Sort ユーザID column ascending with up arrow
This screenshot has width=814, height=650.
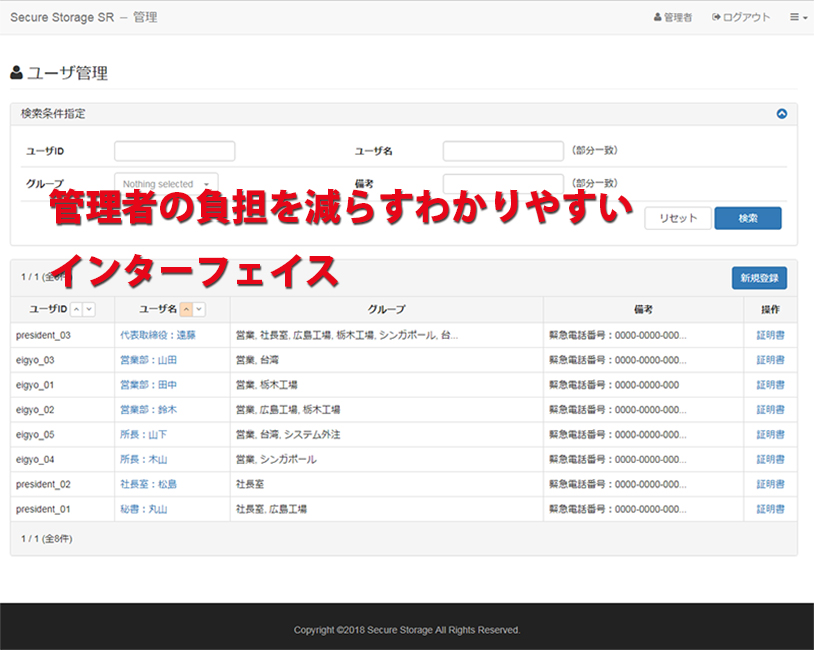tap(77, 310)
